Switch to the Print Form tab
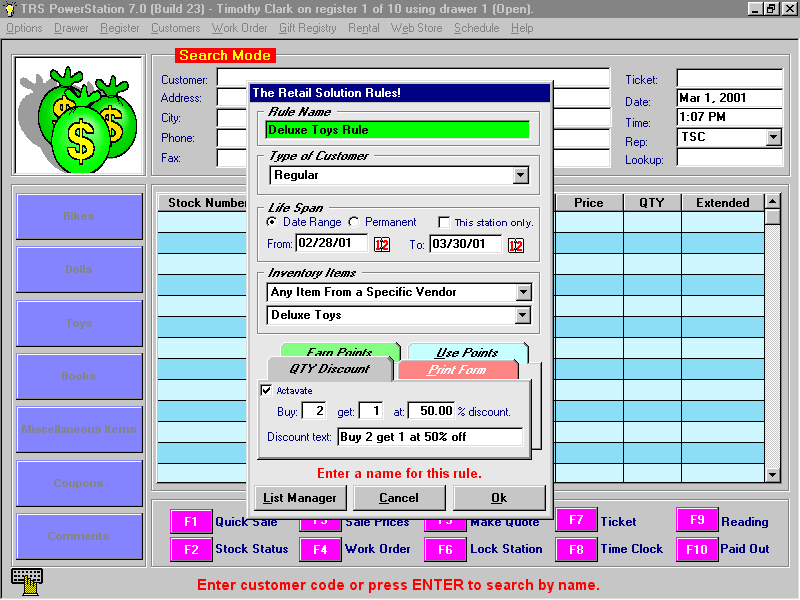Screen dimensions: 800x600 (x=457, y=370)
